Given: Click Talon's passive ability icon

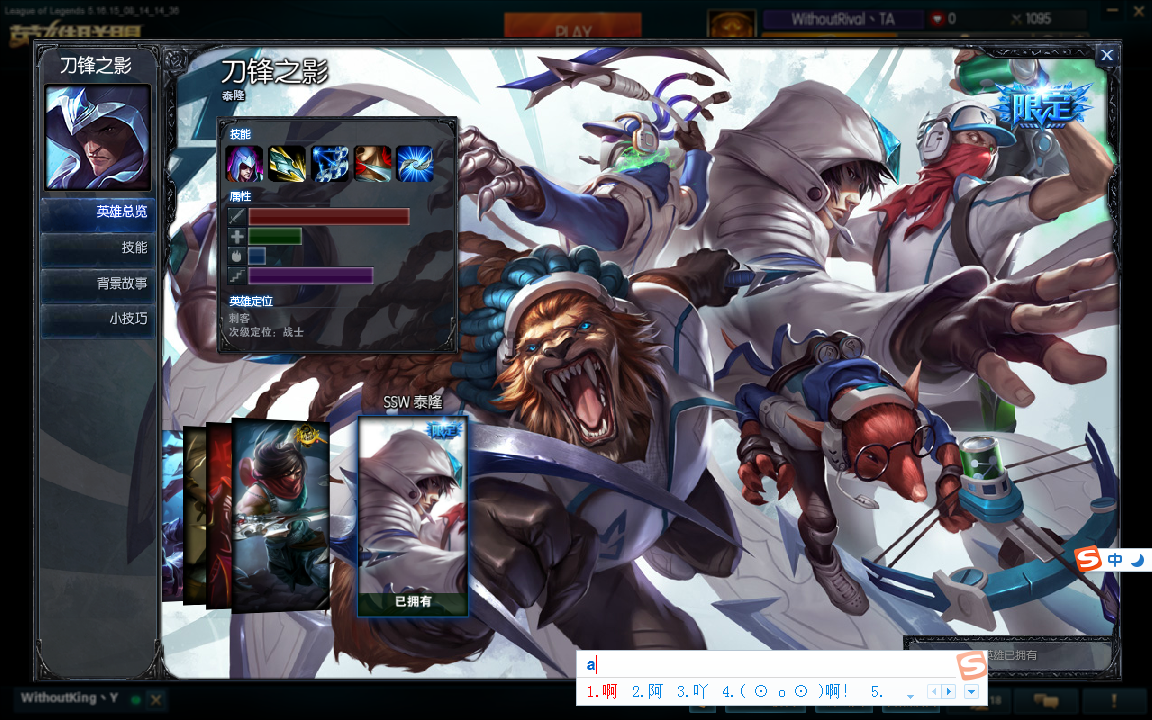Looking at the screenshot, I should [244, 163].
